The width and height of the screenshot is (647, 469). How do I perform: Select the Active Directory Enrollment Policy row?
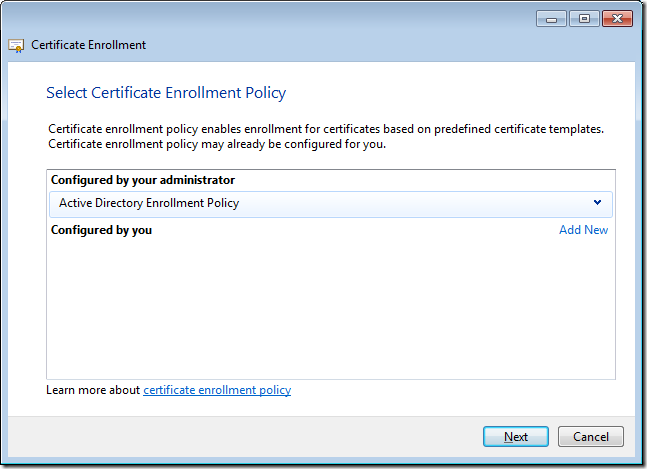[300, 204]
